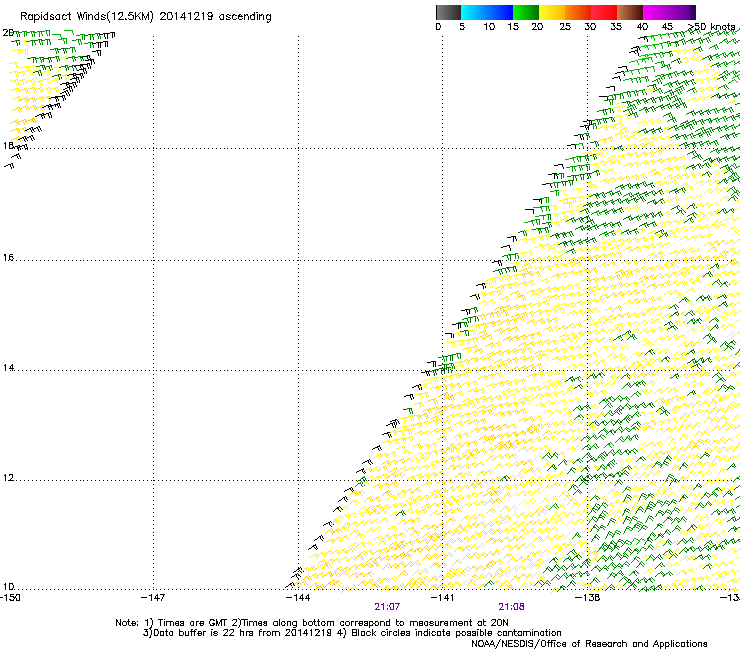Click the legend label '35'

616,27
